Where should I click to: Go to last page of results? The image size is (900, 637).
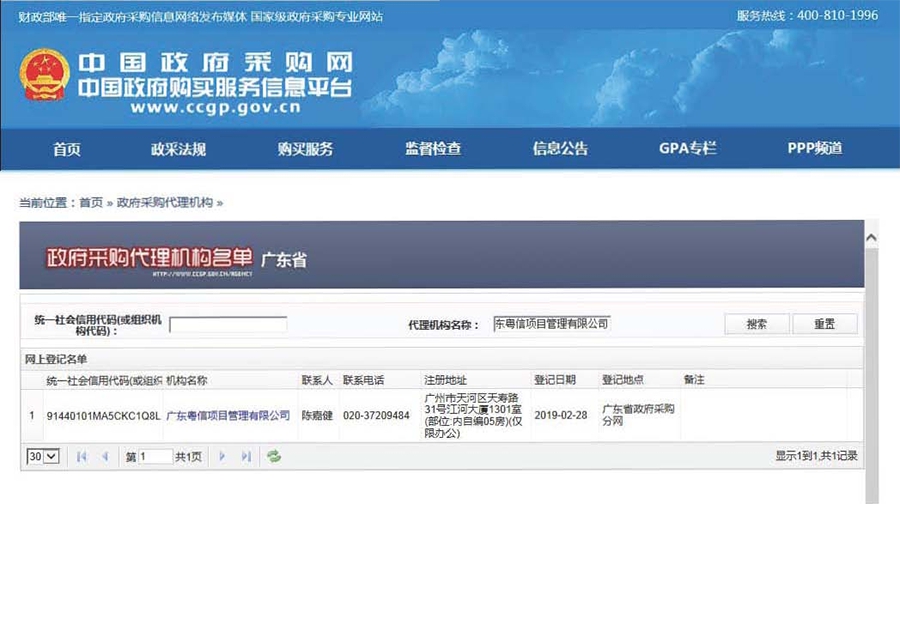pyautogui.click(x=246, y=456)
